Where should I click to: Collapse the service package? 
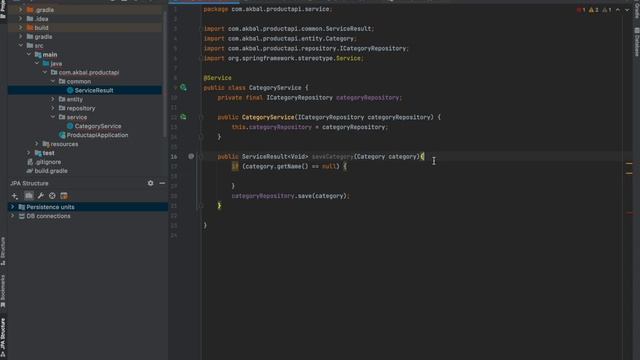point(53,117)
